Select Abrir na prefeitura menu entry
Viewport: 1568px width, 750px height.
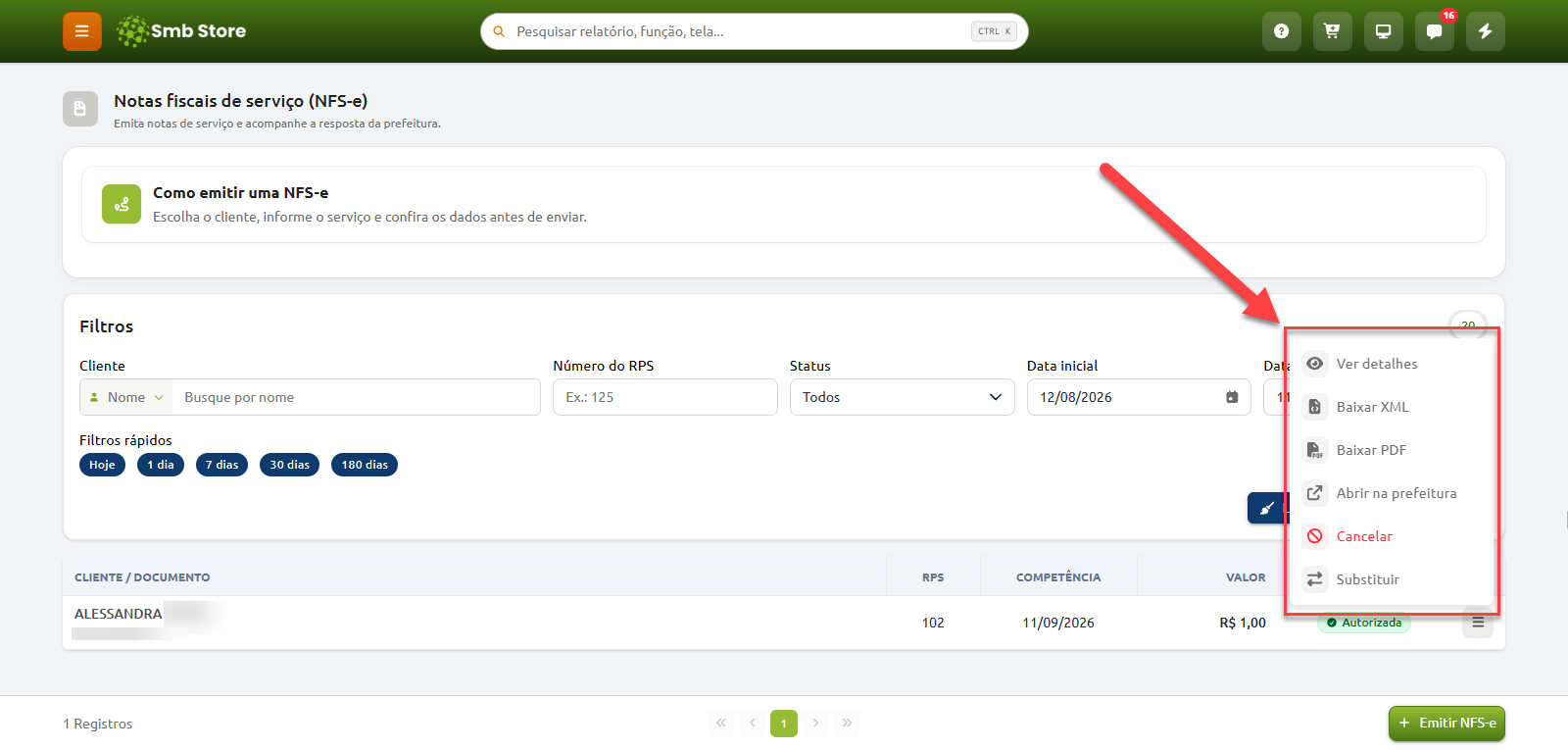[1392, 493]
